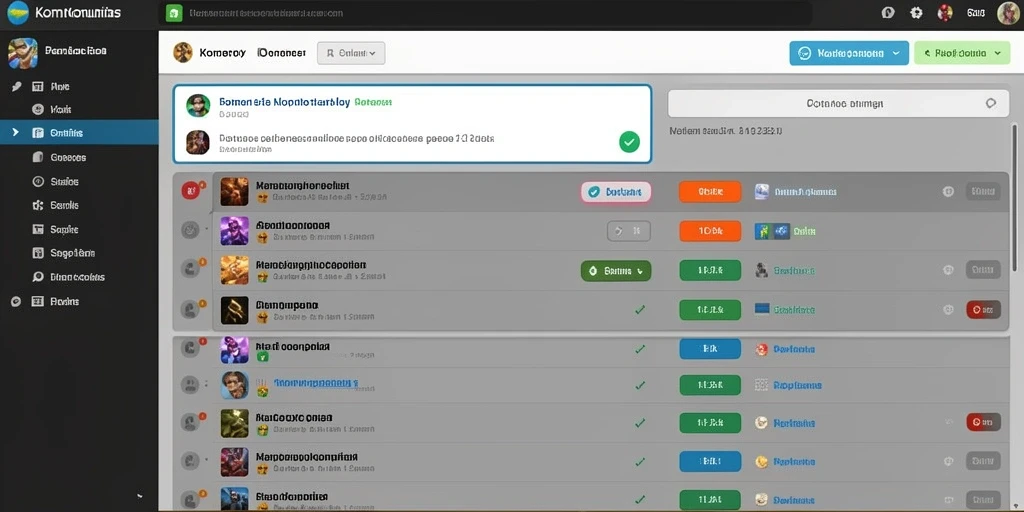Viewport: 1024px width, 512px height.
Task: Click the pink-outlined 'Bedsint' badge
Action: pos(616,191)
